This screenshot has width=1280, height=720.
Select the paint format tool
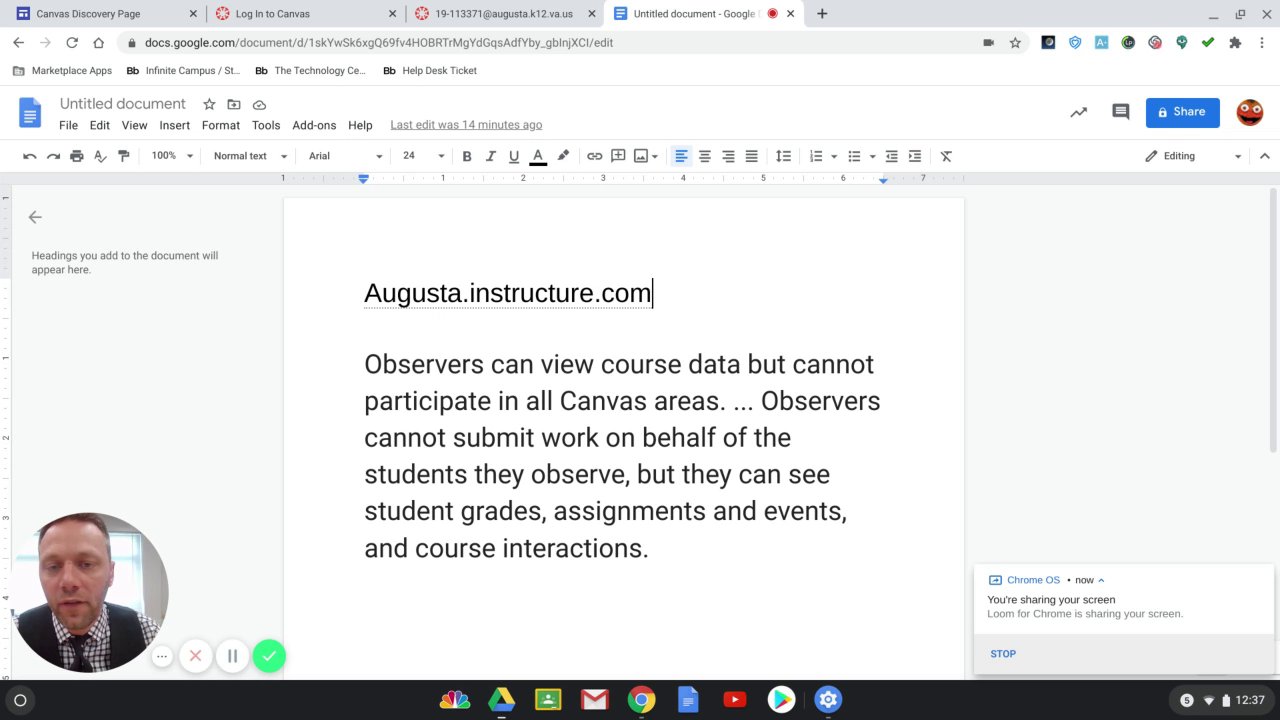click(x=124, y=156)
